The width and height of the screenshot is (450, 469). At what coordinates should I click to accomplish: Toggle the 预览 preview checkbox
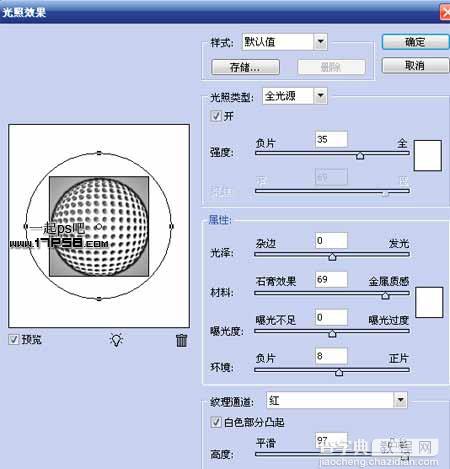pyautogui.click(x=14, y=339)
